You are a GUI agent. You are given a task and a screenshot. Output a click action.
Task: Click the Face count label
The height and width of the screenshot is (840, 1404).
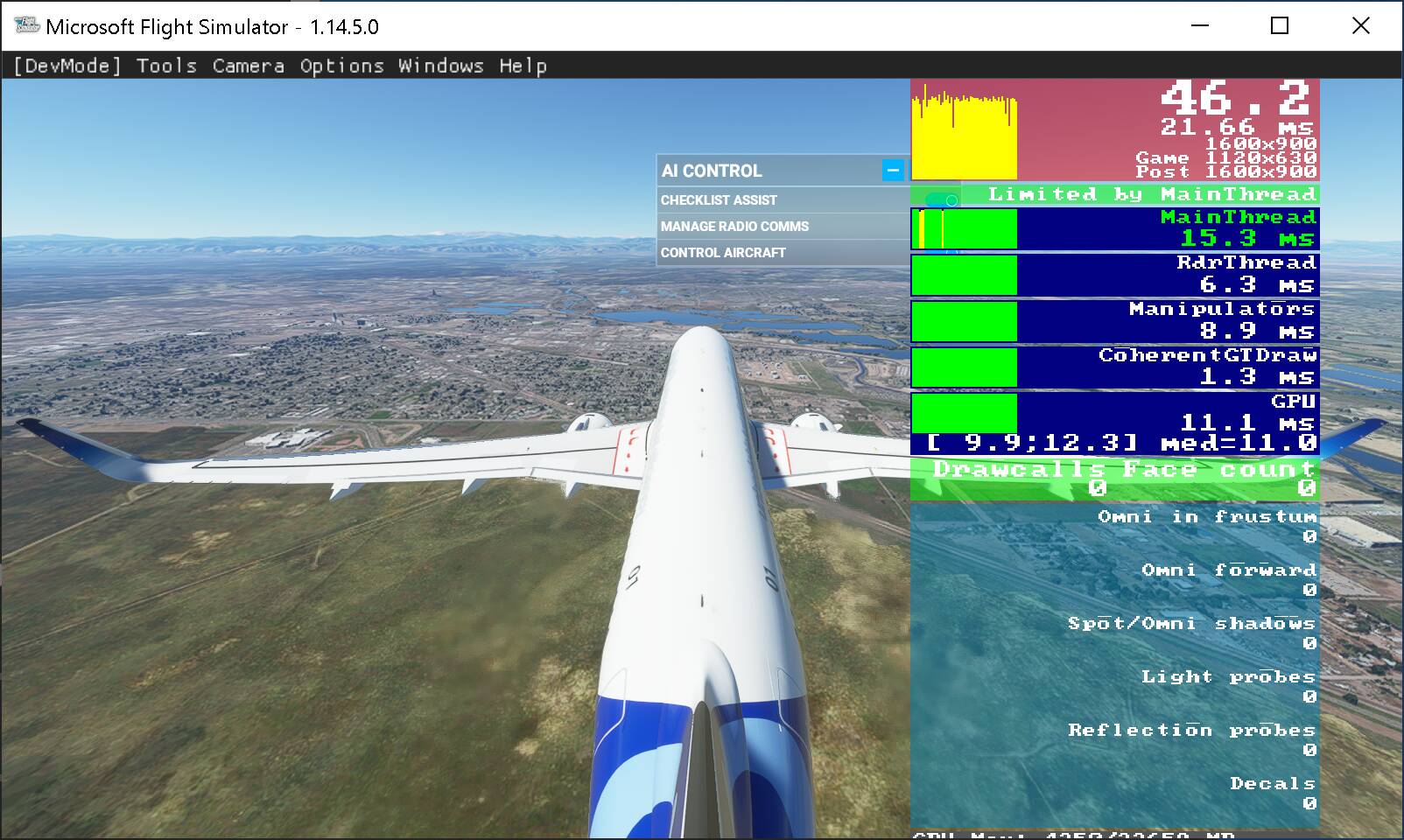point(1219,469)
